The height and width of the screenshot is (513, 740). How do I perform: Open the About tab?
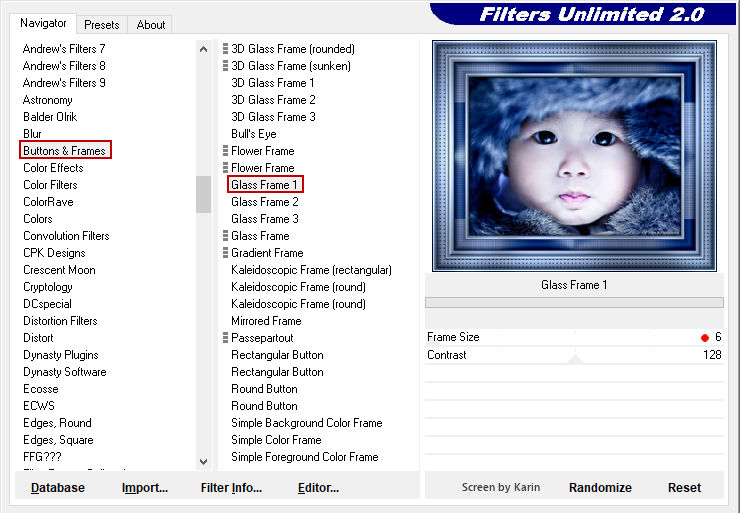[x=151, y=24]
